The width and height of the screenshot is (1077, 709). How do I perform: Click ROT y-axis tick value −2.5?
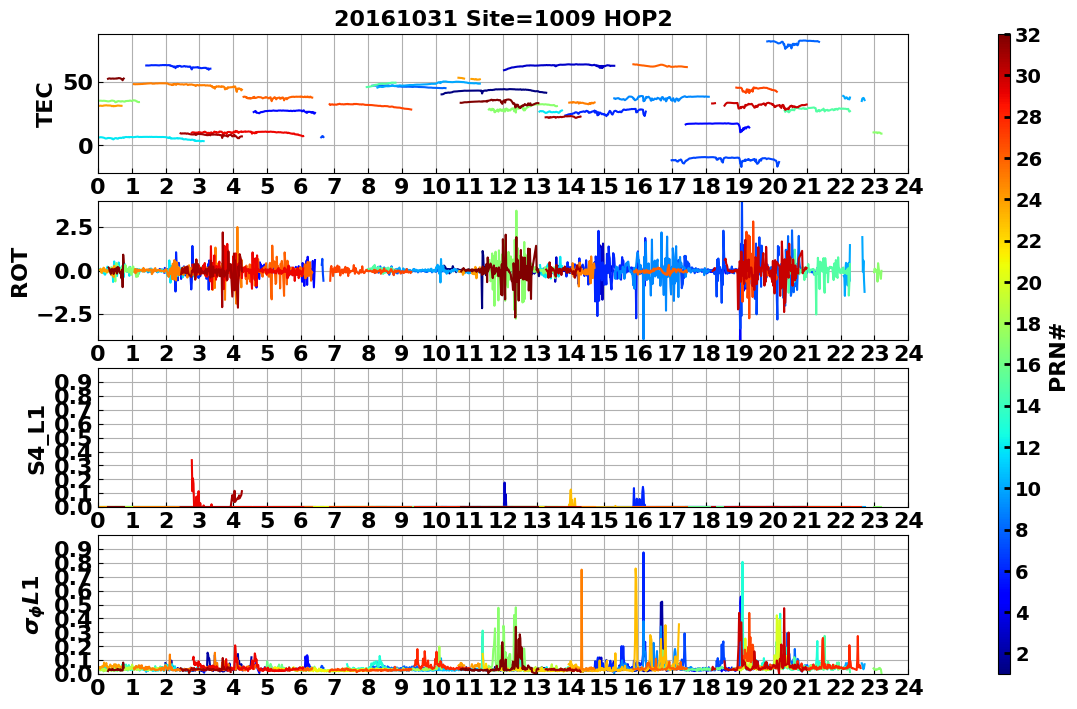67,315
